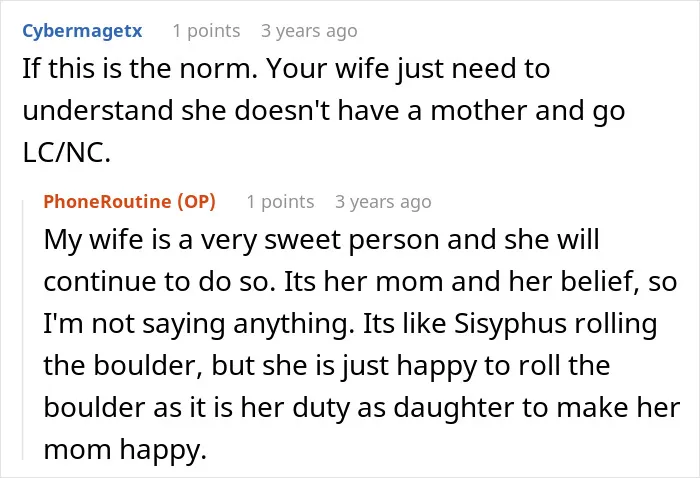This screenshot has height=478, width=700.
Task: Click the final line "mom happy."
Action: click(125, 449)
